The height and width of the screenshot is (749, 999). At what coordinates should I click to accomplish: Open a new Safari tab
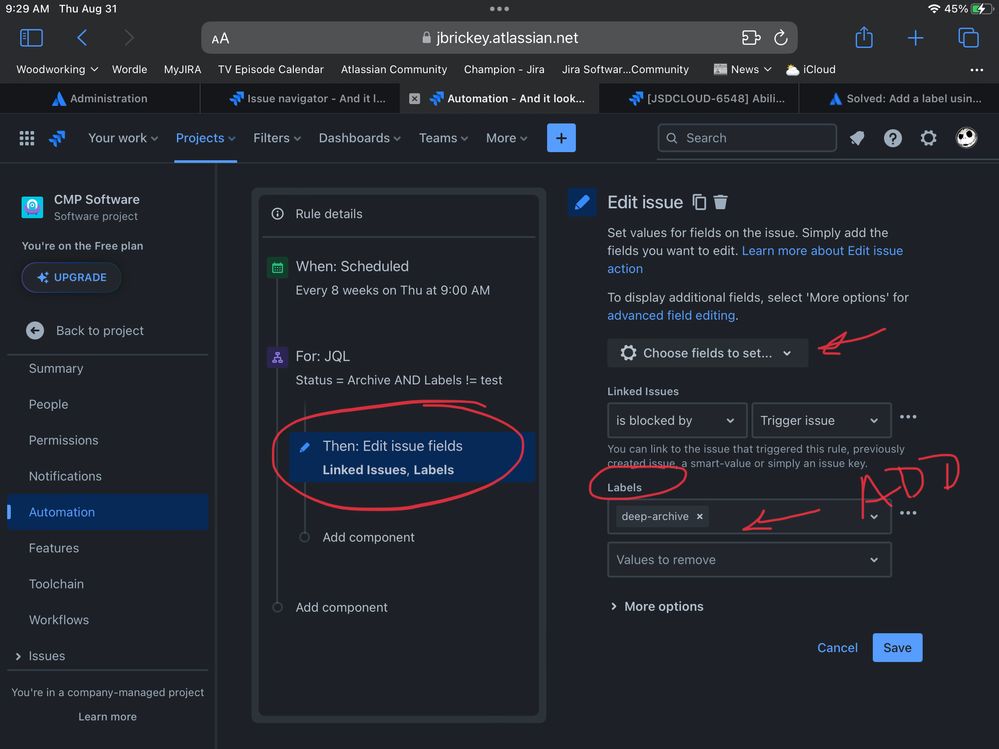tap(915, 38)
